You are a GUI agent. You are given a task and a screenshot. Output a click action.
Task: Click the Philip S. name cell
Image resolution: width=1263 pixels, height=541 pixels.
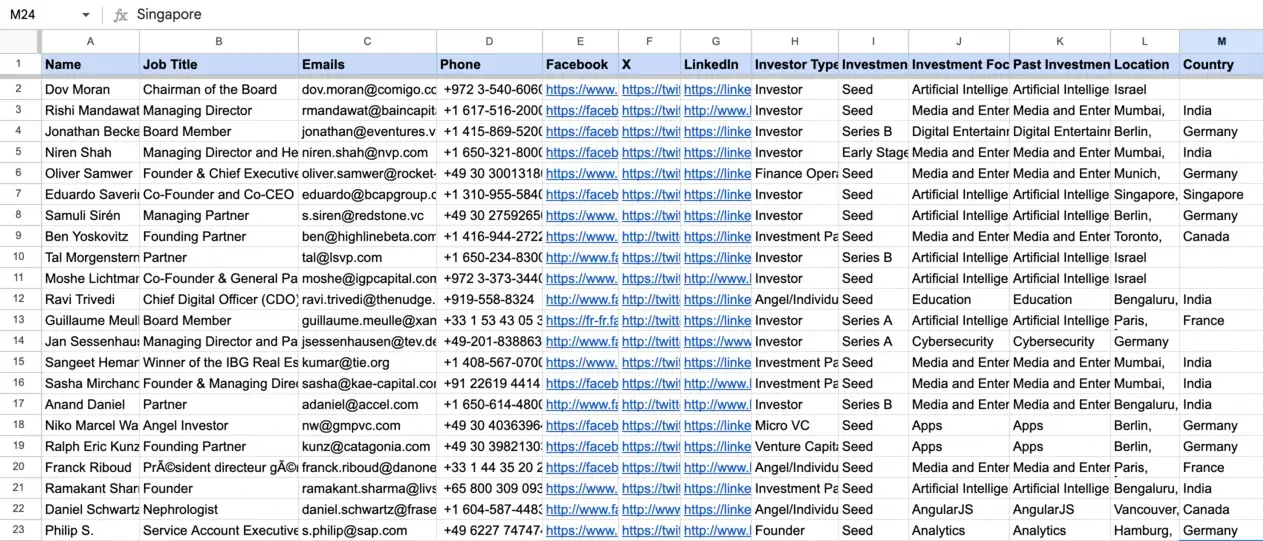pyautogui.click(x=90, y=530)
